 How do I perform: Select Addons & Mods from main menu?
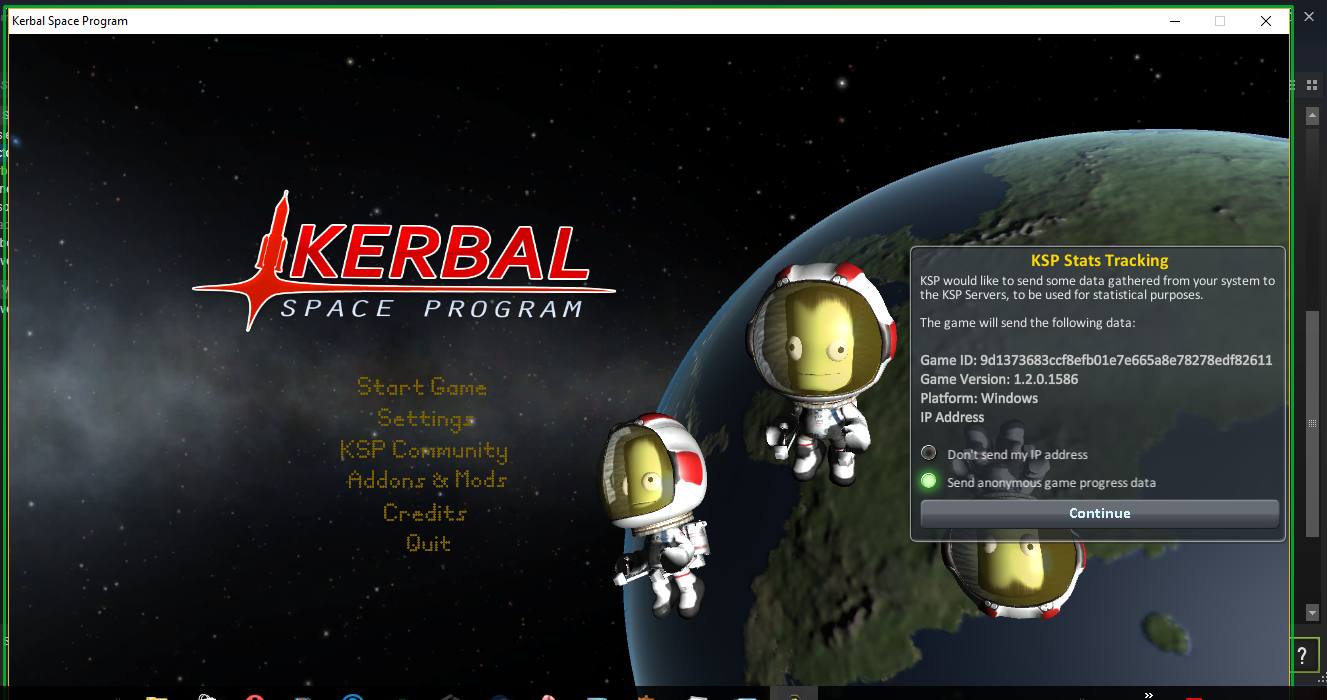[x=426, y=480]
